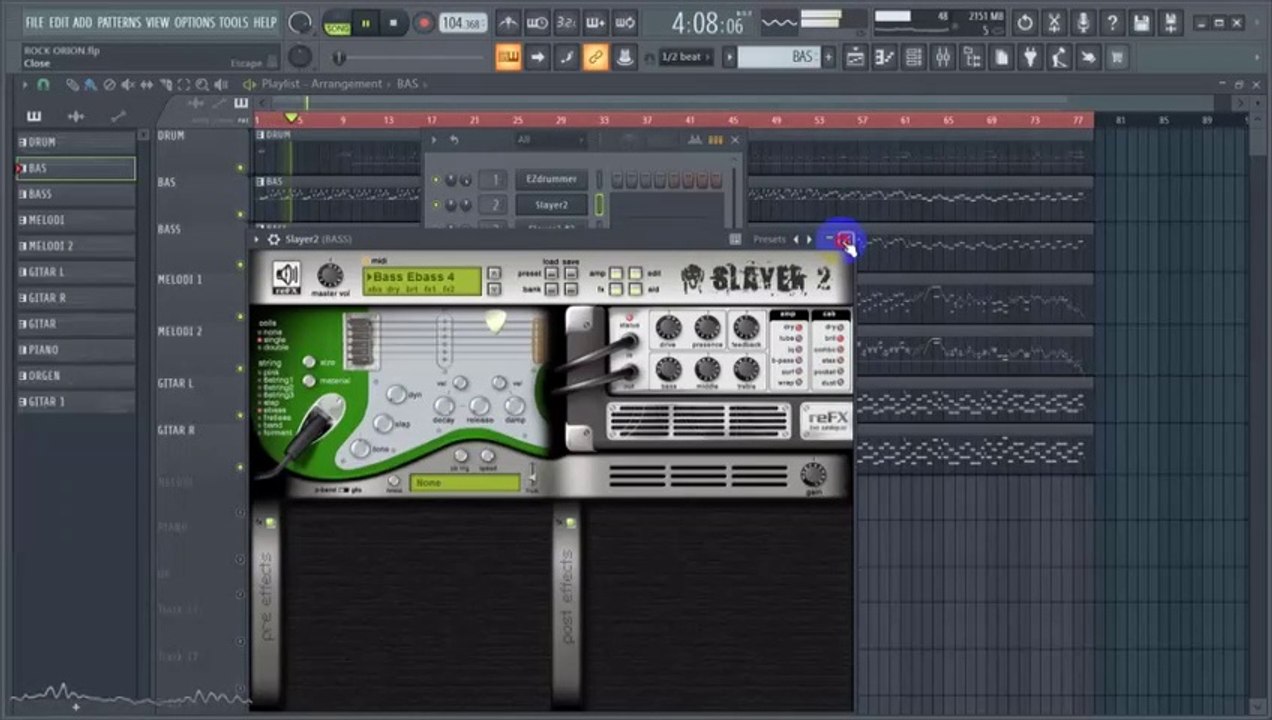Click the stop playback button

(393, 23)
